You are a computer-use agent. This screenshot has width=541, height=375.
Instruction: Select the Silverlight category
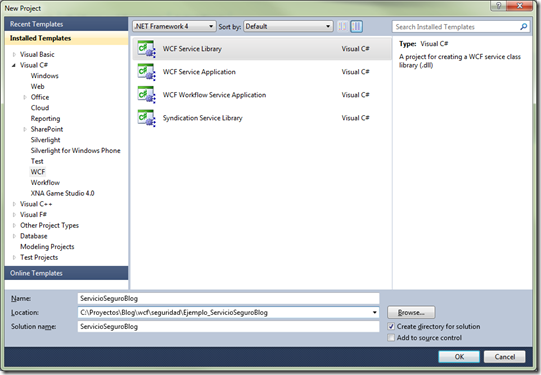click(45, 140)
